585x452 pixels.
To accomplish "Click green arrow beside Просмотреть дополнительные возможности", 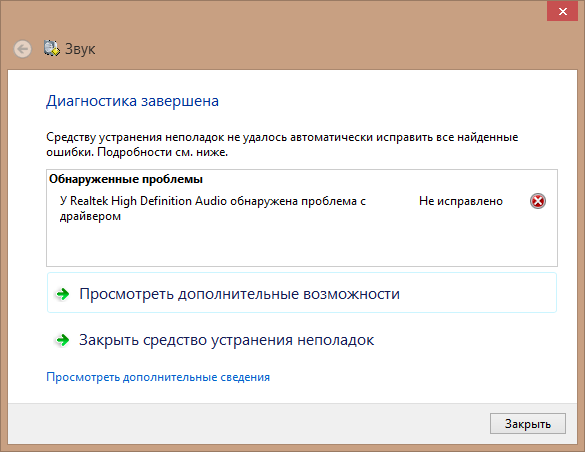I will (63, 294).
